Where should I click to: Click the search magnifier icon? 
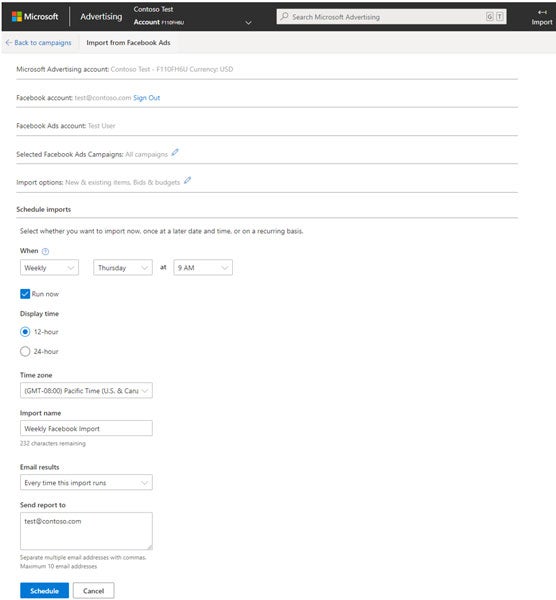click(x=284, y=16)
